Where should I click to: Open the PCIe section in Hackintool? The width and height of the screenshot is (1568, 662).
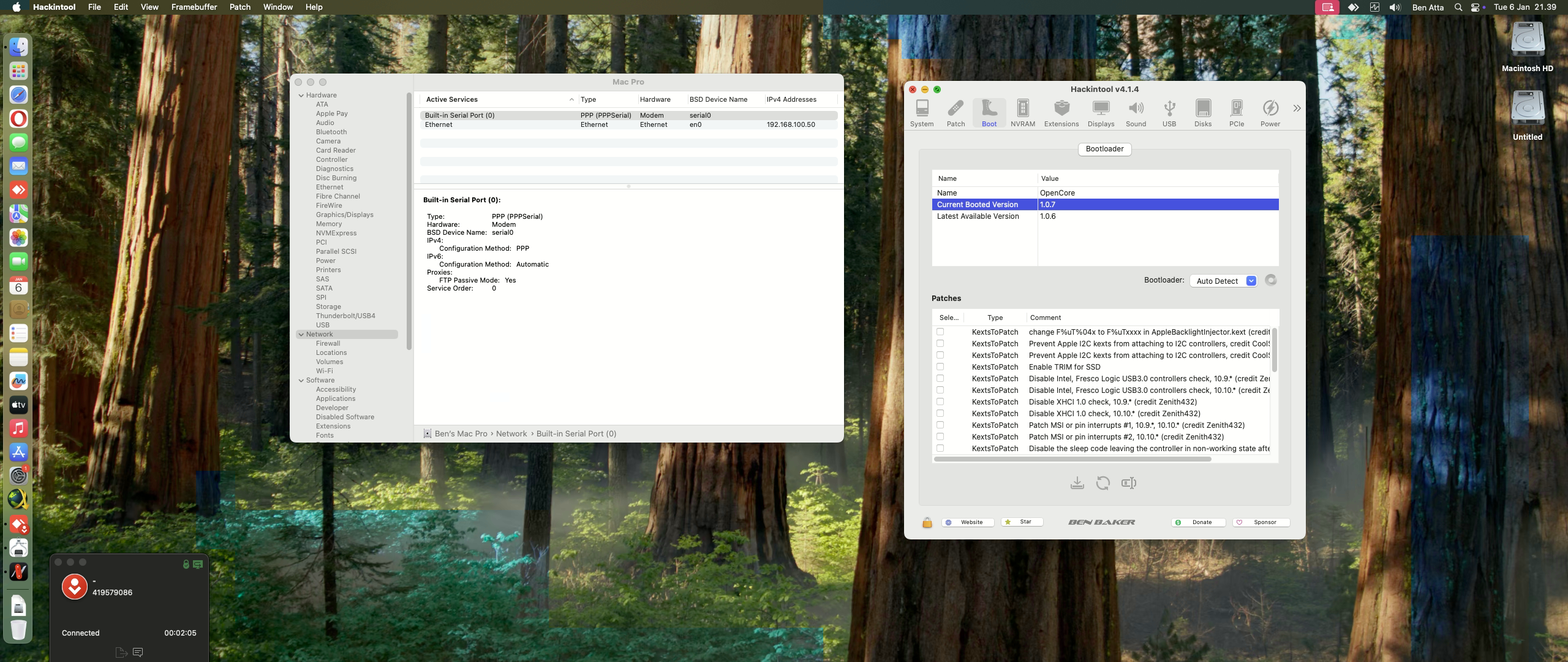coord(1237,113)
